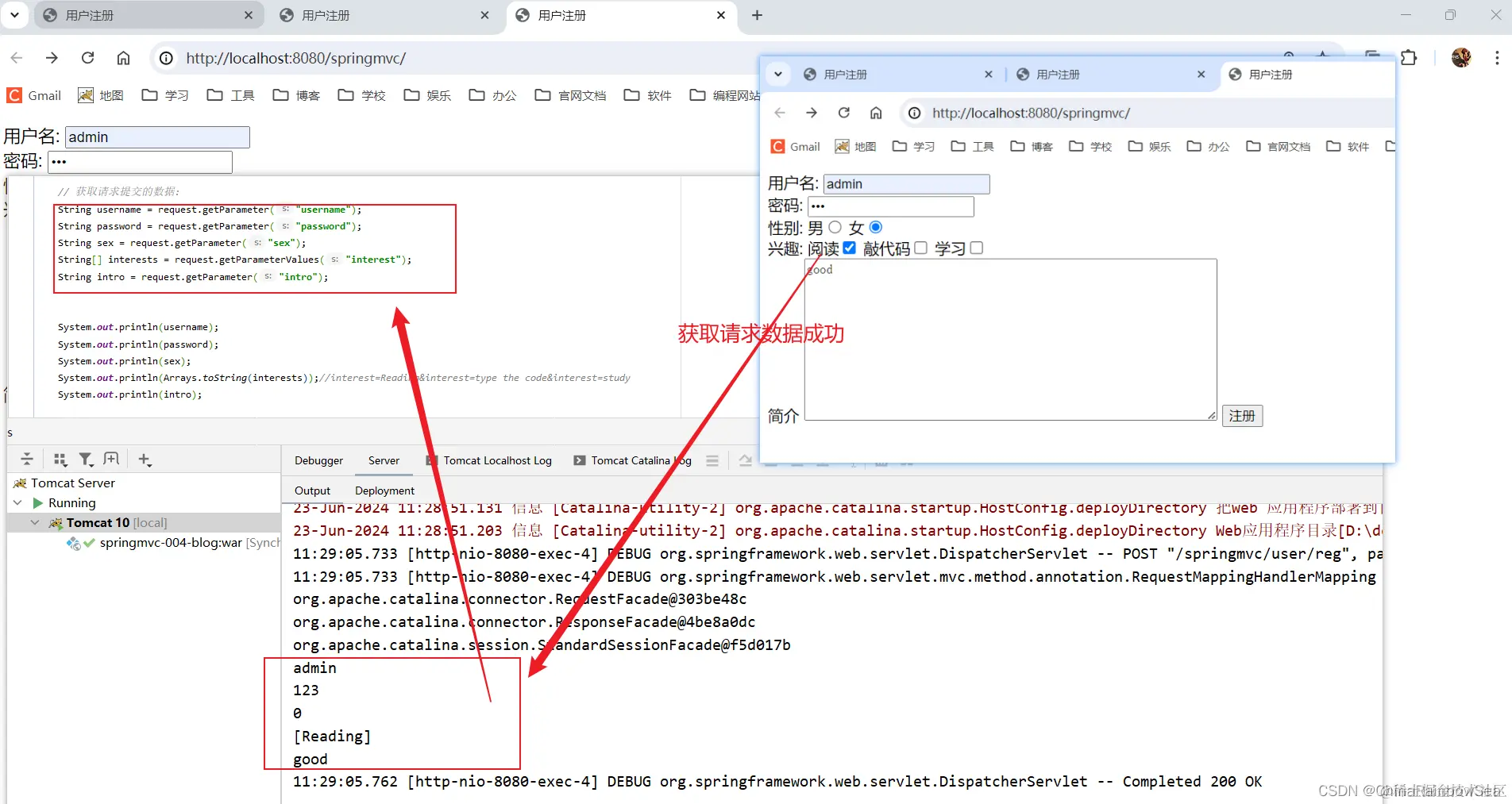Go forward in the large background browser
Screen dimensions: 1512x804
(52, 58)
